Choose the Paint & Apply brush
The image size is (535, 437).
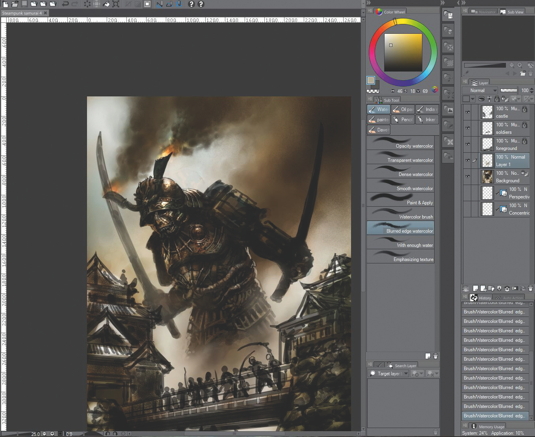pyautogui.click(x=401, y=200)
